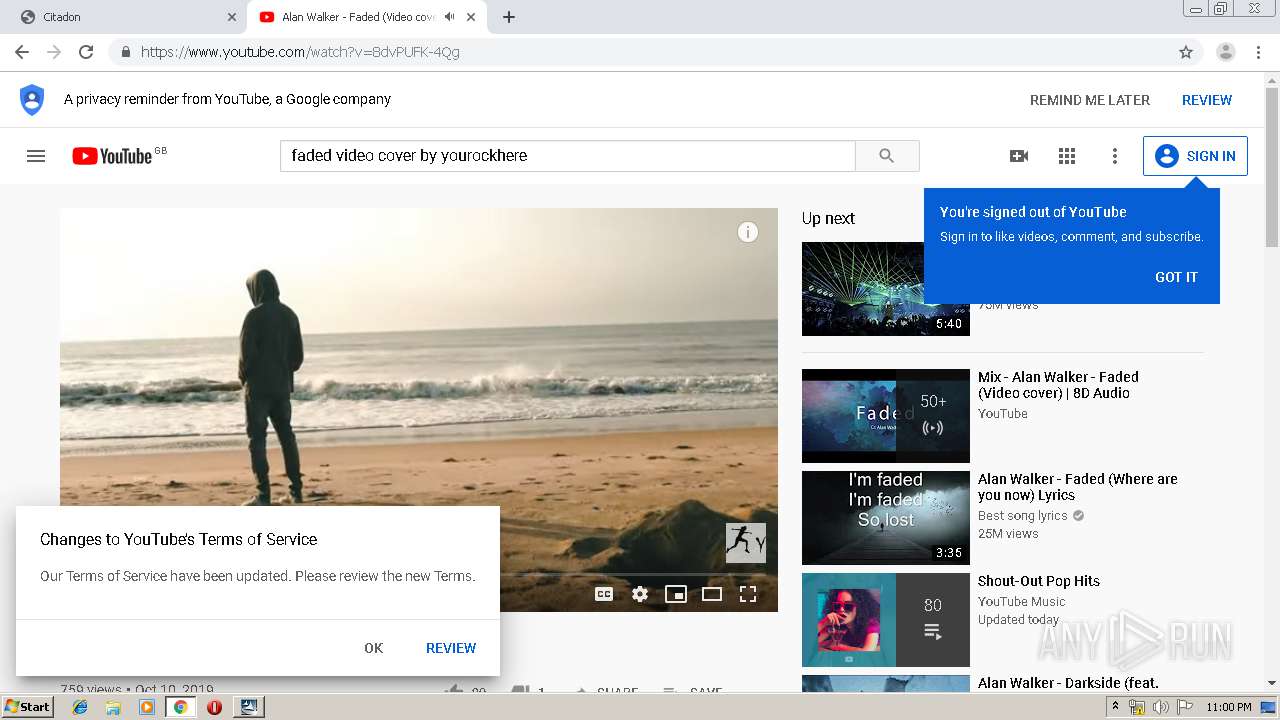Open the Chrome three-dot menu
This screenshot has height=720, width=1280.
[1258, 52]
